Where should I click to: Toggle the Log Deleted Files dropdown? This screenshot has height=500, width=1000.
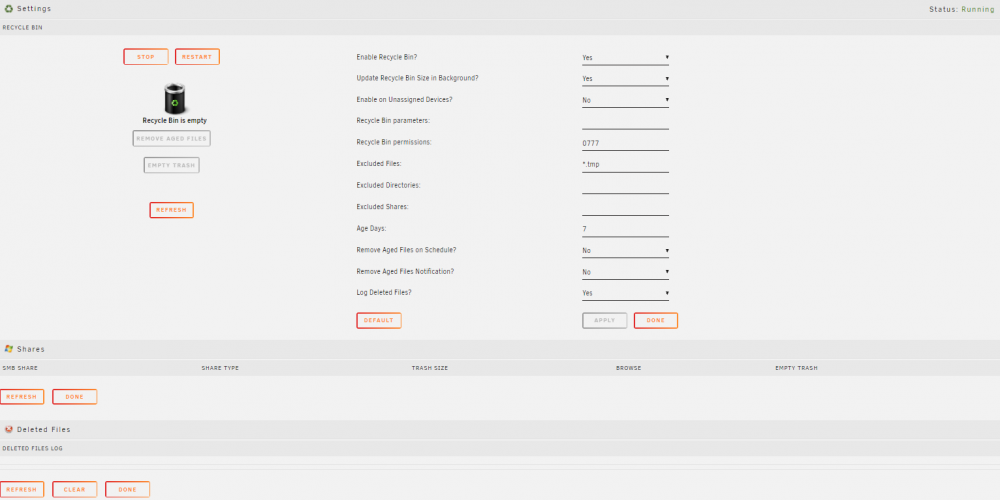pyautogui.click(x=625, y=293)
